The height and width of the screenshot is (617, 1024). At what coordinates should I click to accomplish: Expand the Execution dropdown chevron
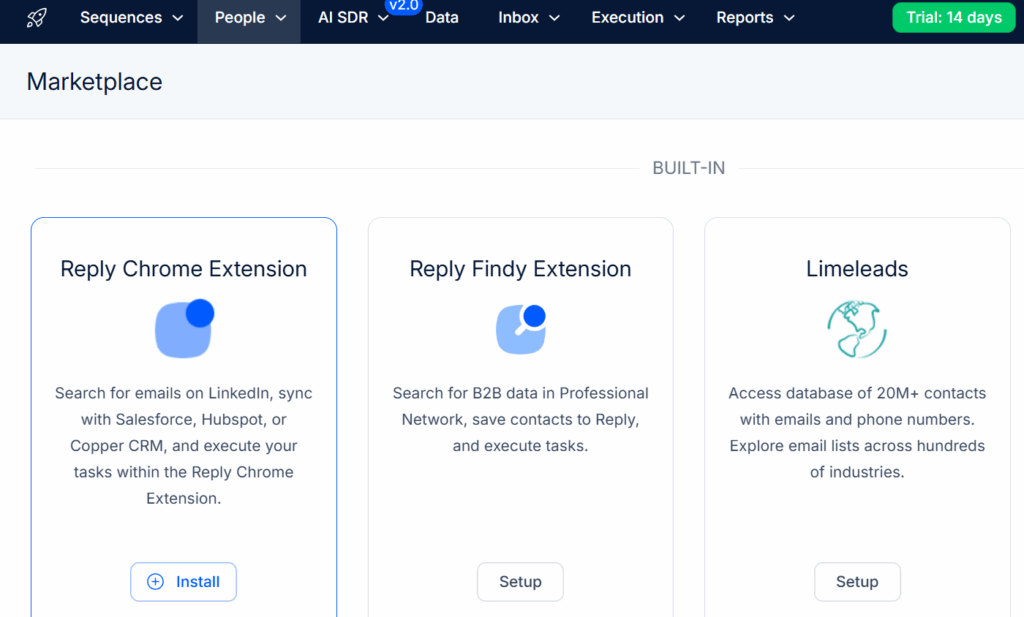[679, 18]
